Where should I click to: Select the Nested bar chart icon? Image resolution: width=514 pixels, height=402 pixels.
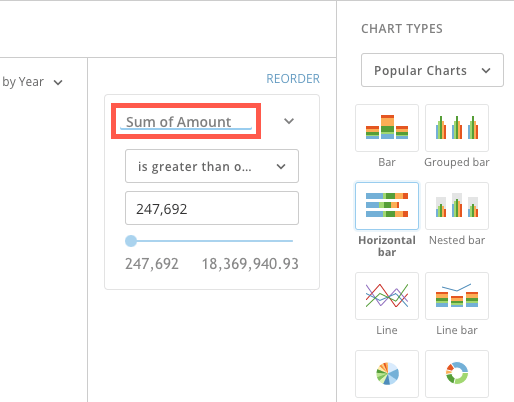pyautogui.click(x=457, y=206)
